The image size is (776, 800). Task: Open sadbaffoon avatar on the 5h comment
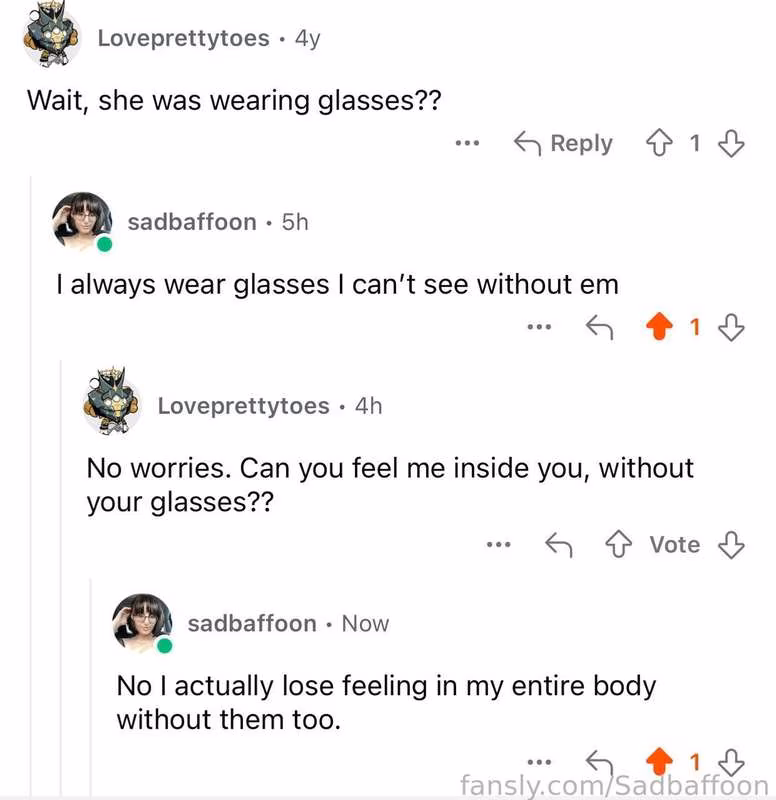[82, 221]
